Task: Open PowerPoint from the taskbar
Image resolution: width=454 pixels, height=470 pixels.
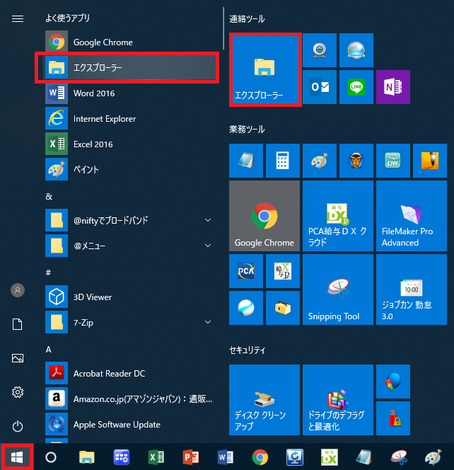Action: 191,457
